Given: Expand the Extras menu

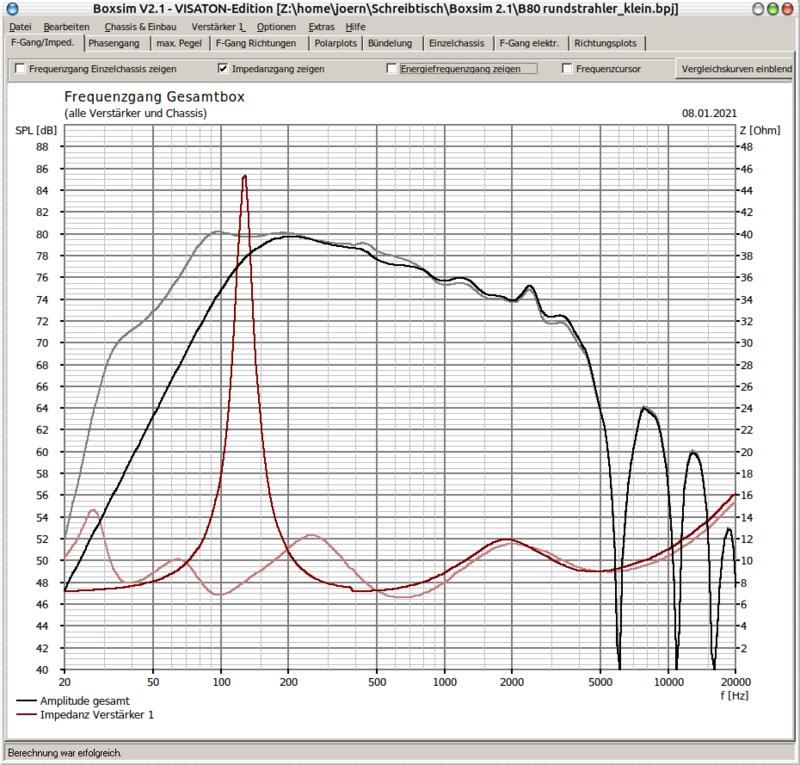Looking at the screenshot, I should coord(322,26).
